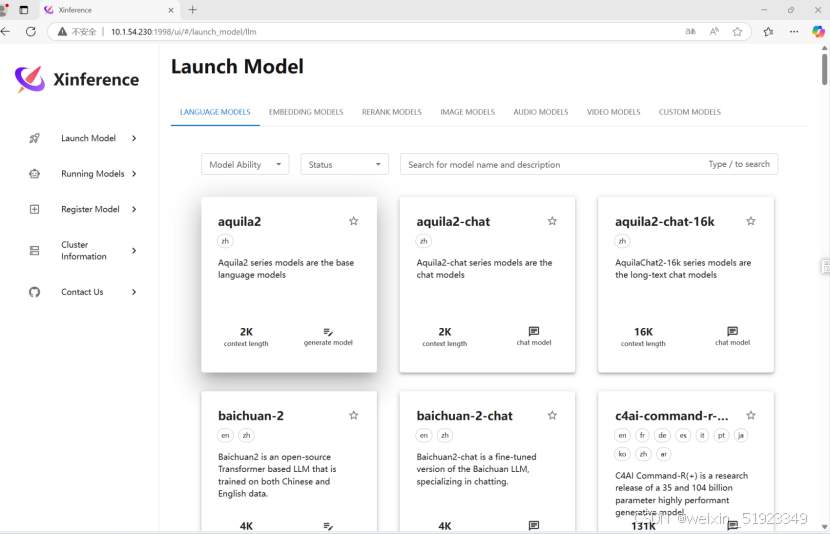Click chat model icon on aquila2-chat-16k card
This screenshot has width=830, height=534.
point(733,331)
